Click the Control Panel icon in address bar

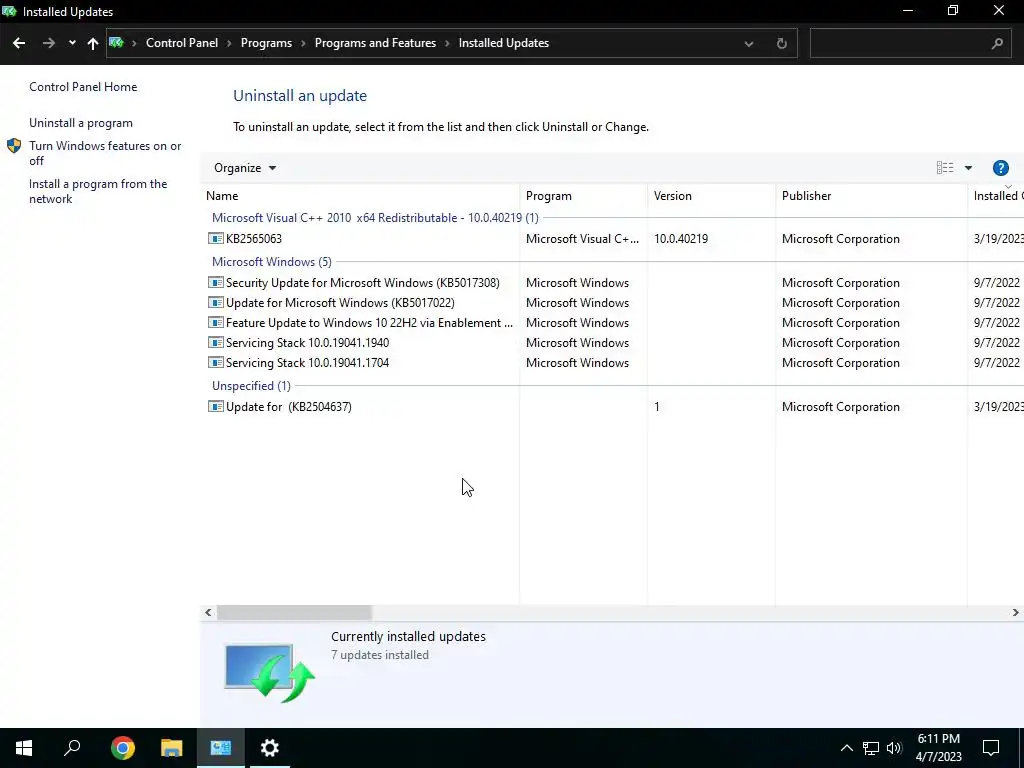(116, 43)
